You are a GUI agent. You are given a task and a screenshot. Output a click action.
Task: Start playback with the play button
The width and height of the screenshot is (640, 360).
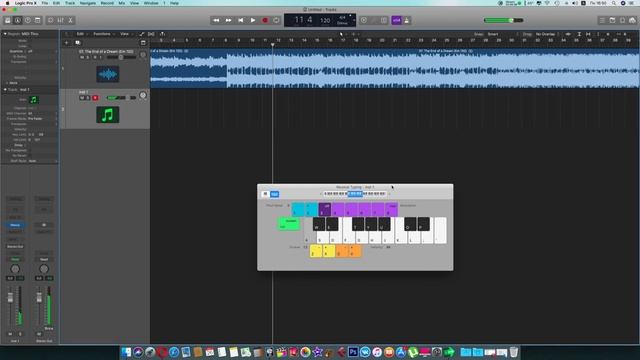tap(253, 20)
